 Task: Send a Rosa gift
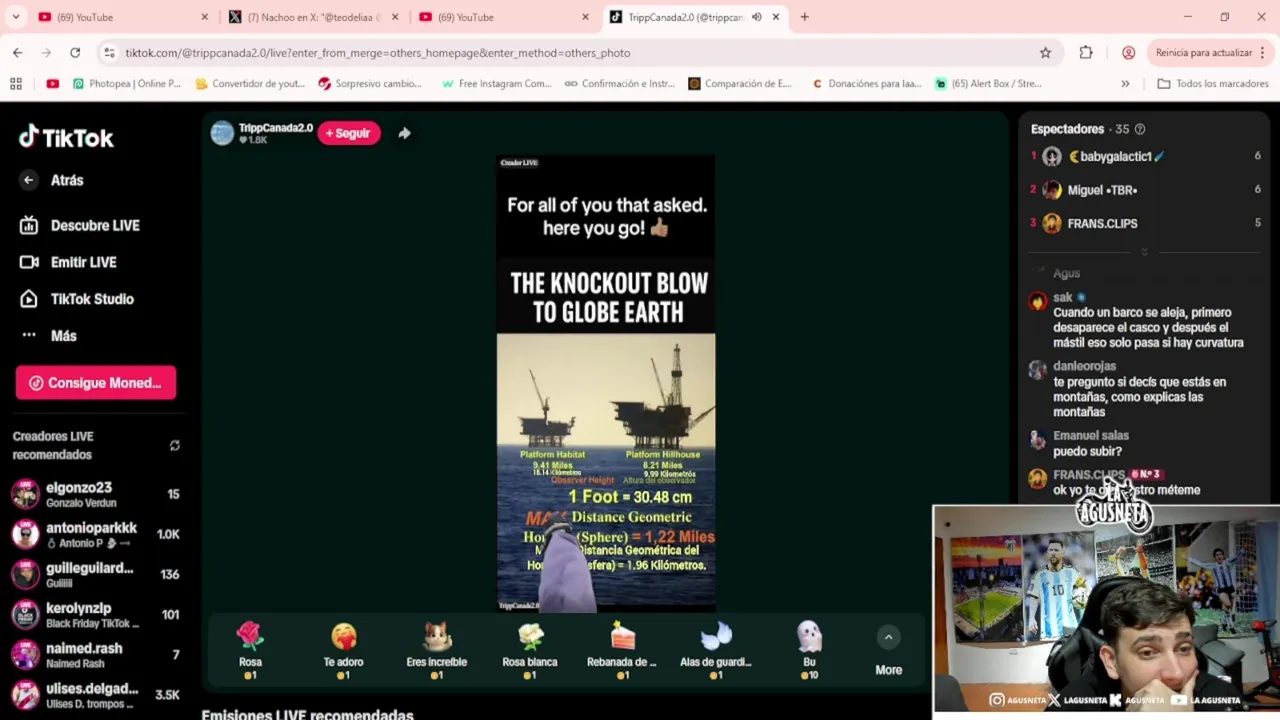250,650
